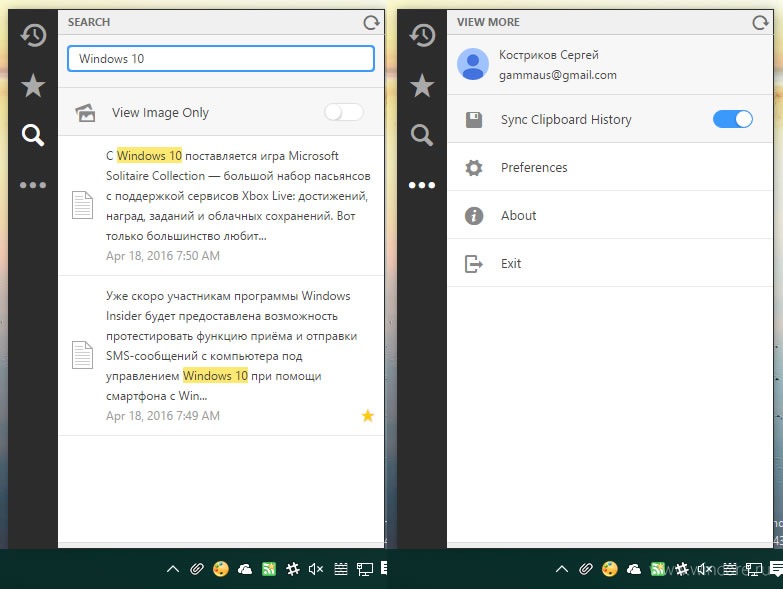Click the Костриков Сергей account name

click(549, 54)
